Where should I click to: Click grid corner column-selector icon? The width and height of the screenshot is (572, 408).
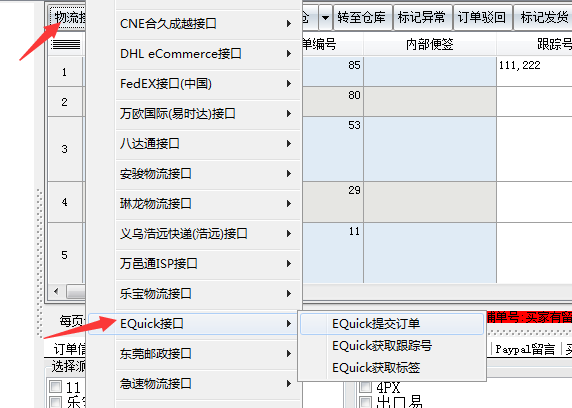click(65, 45)
